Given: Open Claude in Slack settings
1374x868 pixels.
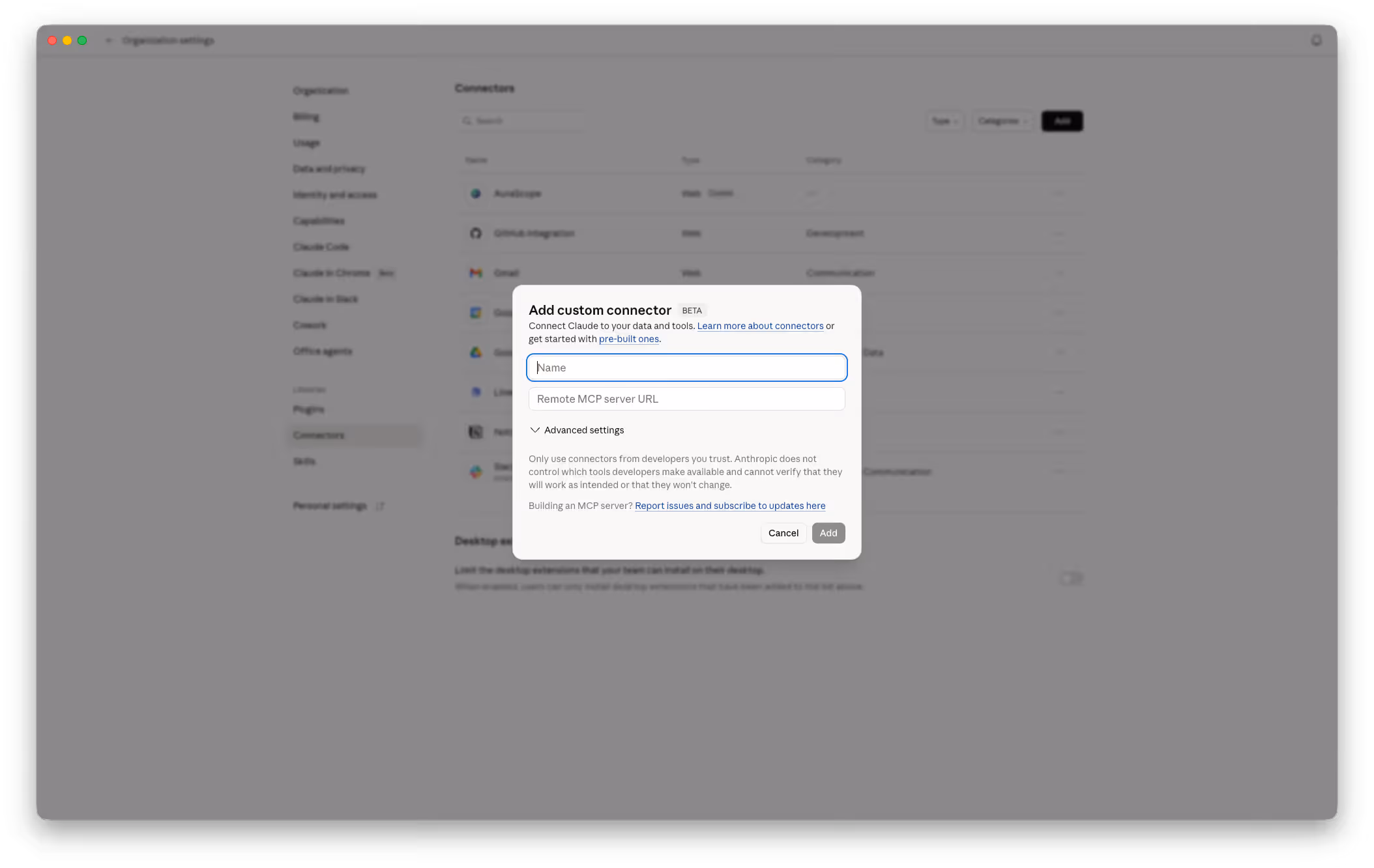Looking at the screenshot, I should pyautogui.click(x=326, y=299).
